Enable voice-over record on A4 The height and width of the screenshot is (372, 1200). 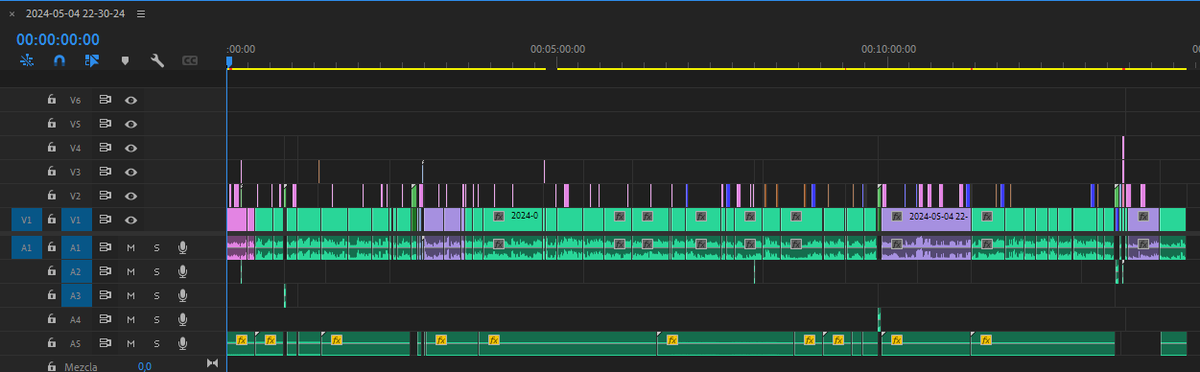(182, 319)
